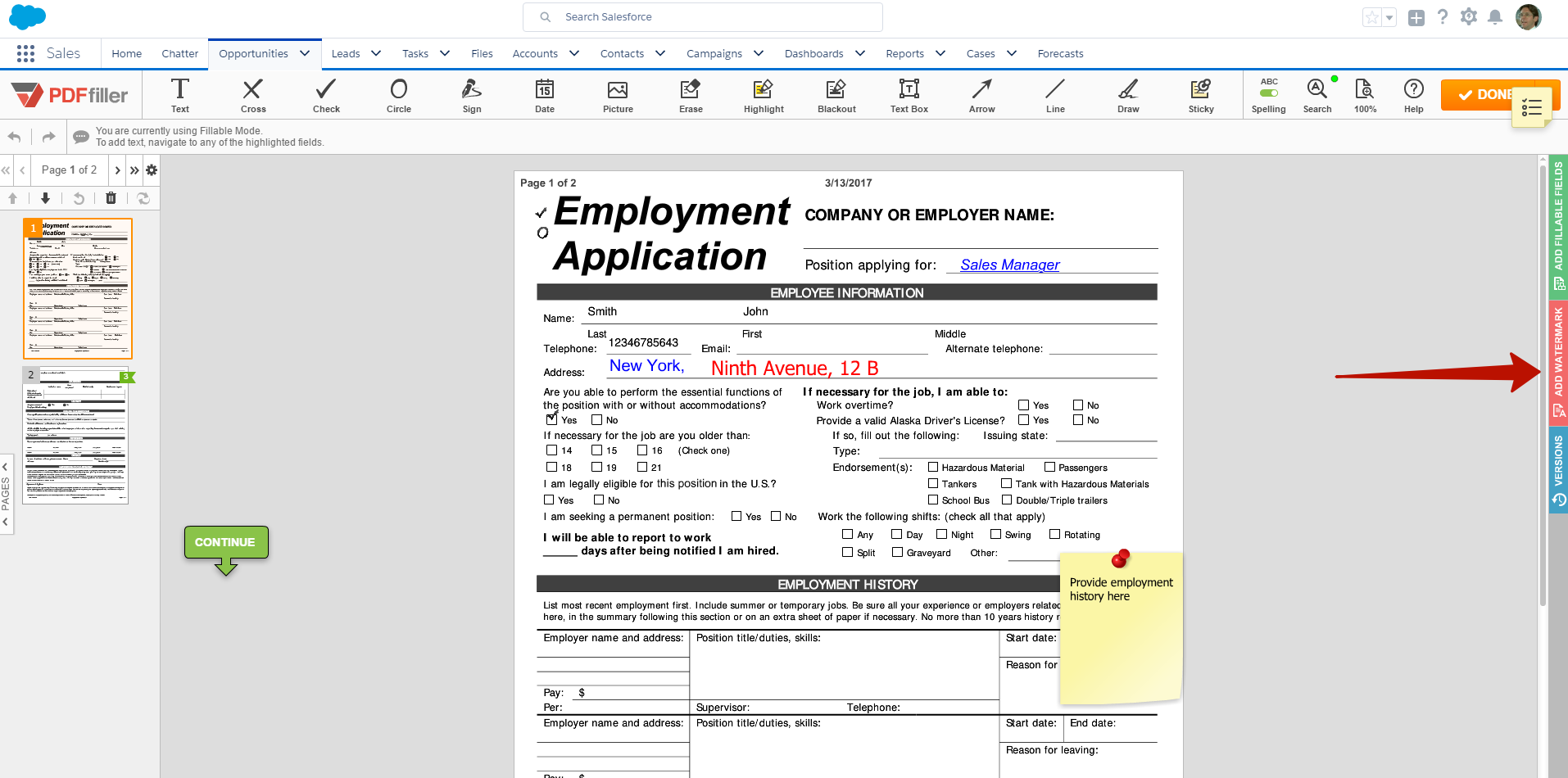Image resolution: width=1568 pixels, height=778 pixels.
Task: Open page settings gear icon
Action: 152,170
